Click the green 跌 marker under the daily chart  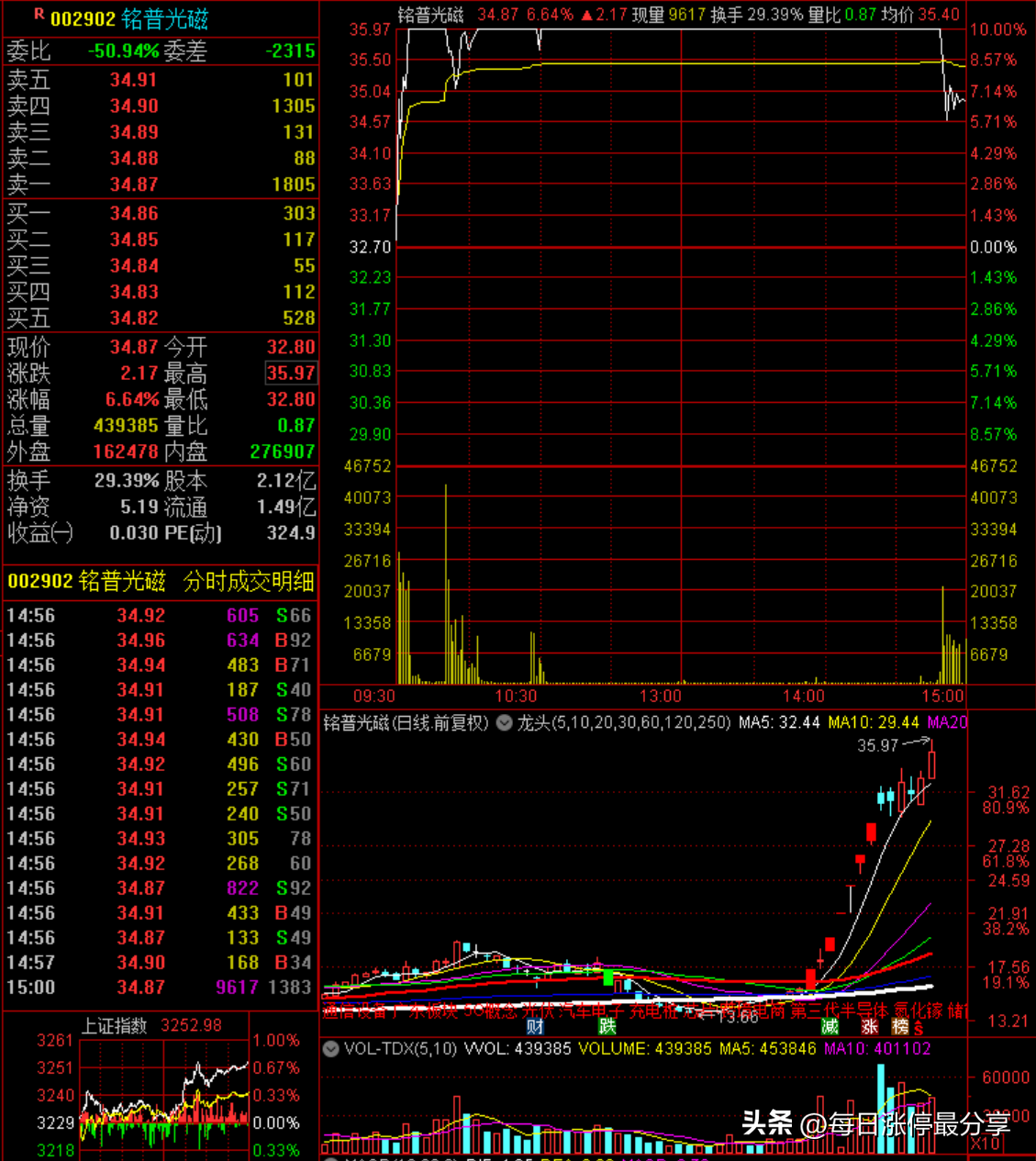pos(607,1026)
